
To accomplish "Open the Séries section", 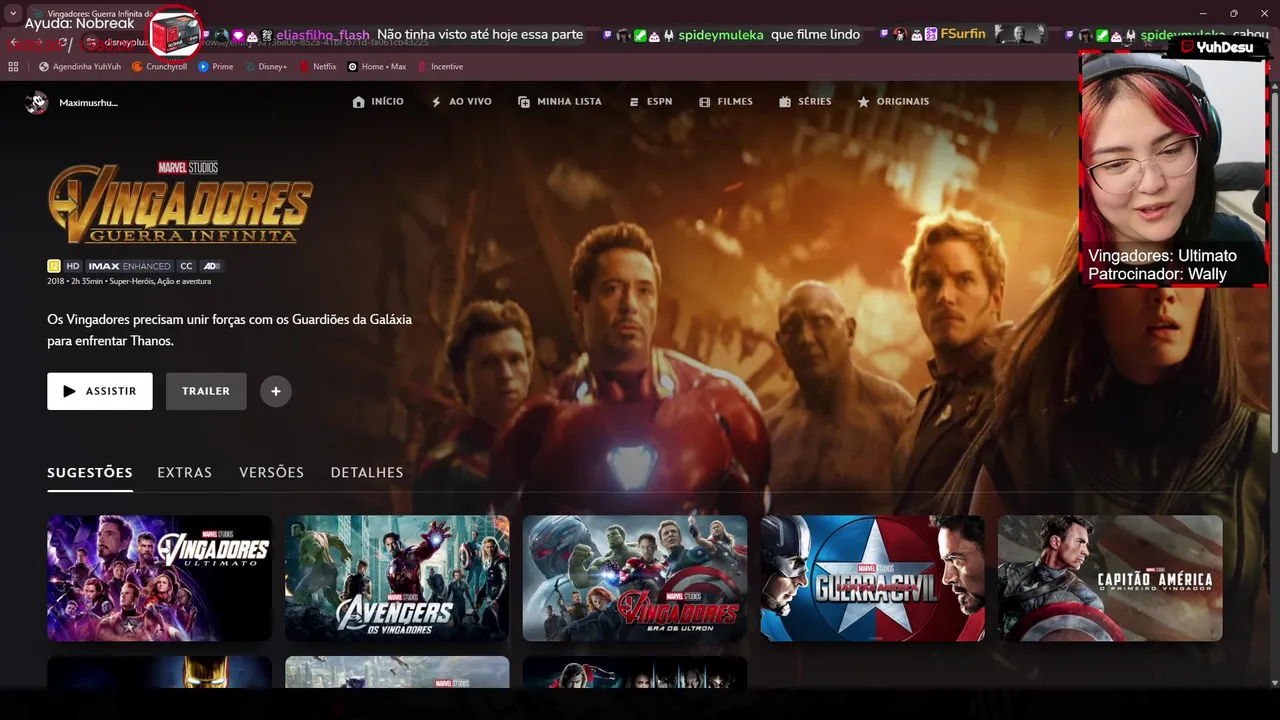I will coord(805,102).
